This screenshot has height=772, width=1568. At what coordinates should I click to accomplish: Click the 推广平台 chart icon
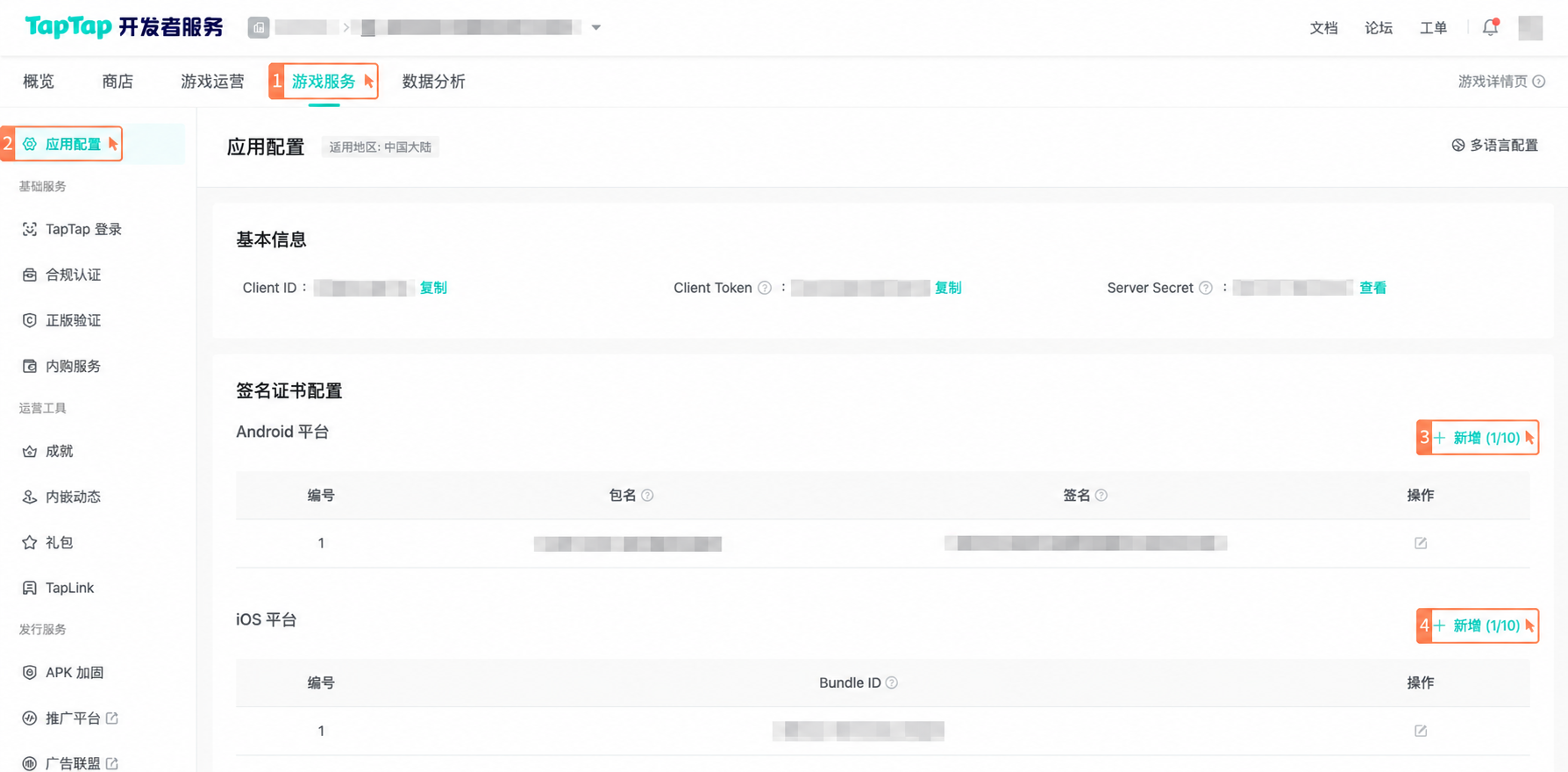click(x=30, y=718)
